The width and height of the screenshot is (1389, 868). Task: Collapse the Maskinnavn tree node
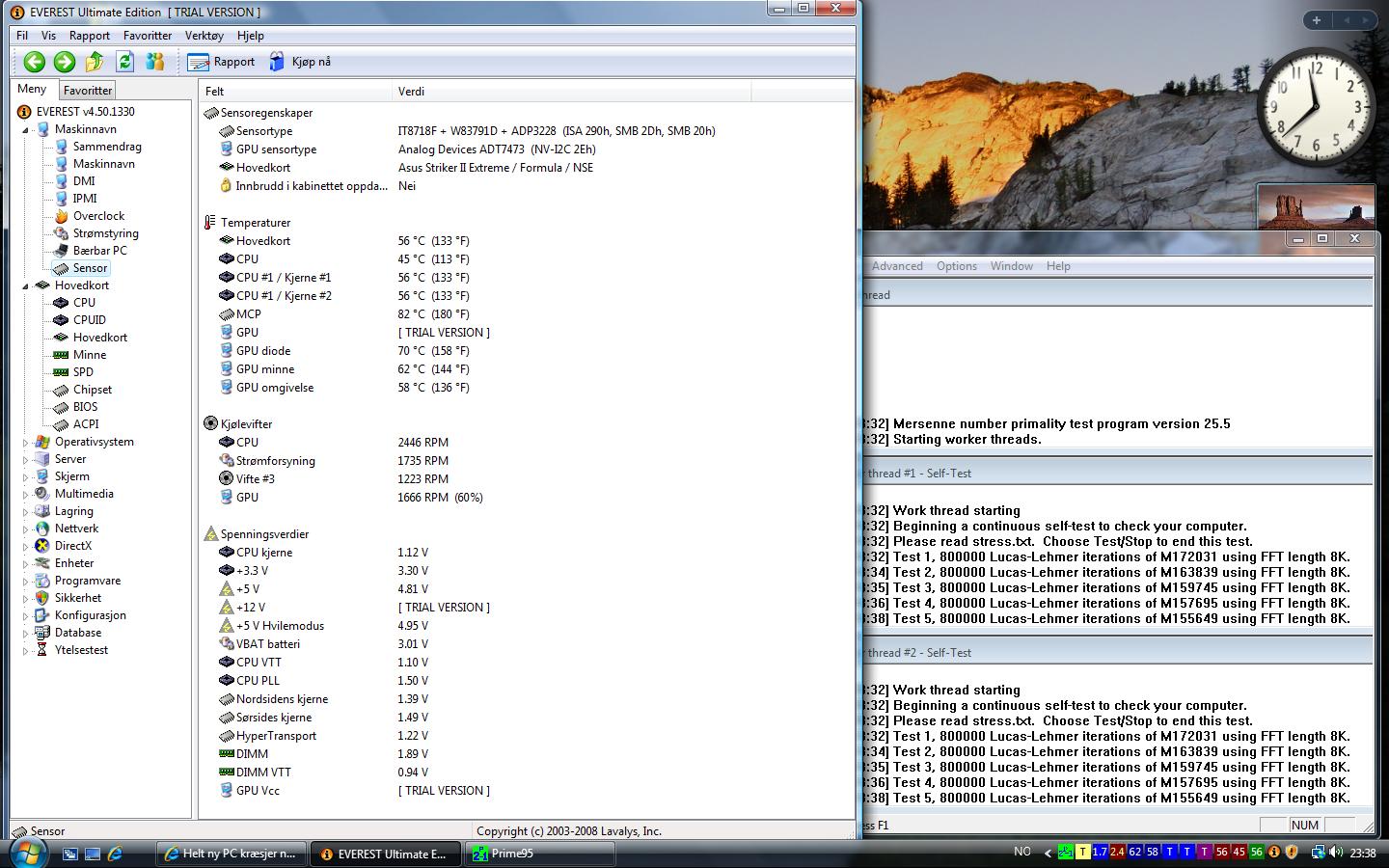pyautogui.click(x=26, y=129)
